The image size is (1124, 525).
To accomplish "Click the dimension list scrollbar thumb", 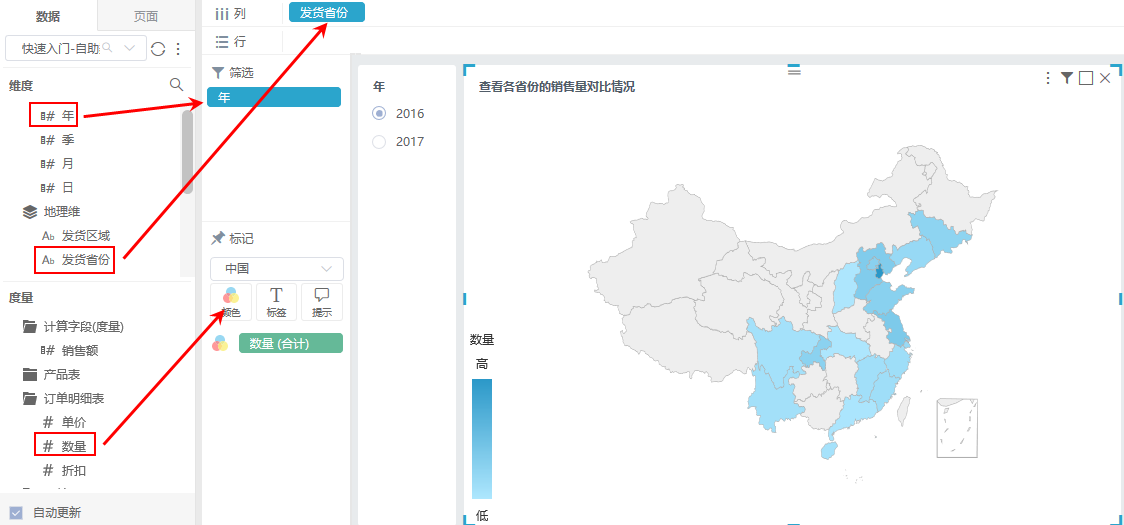I will 187,152.
